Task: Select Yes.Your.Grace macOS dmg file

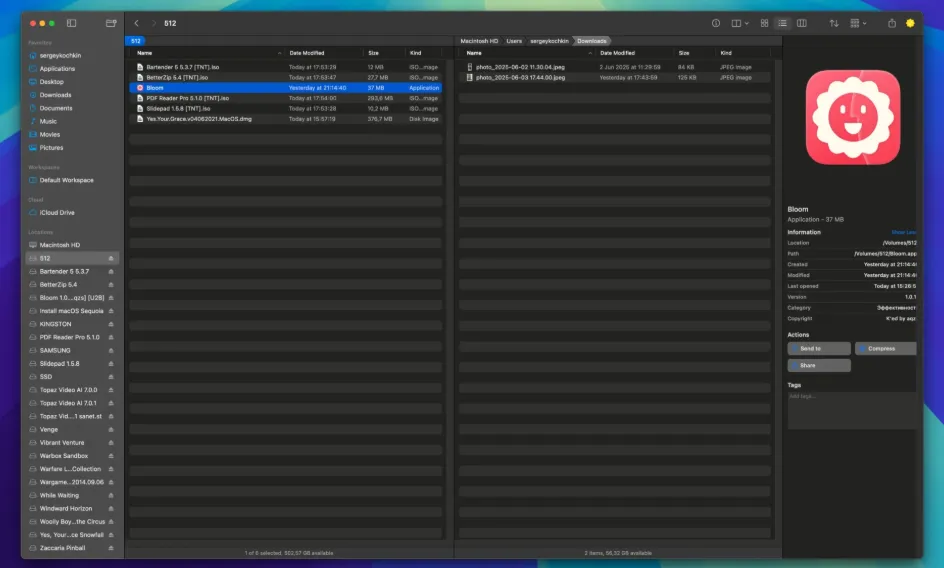Action: pos(286,119)
